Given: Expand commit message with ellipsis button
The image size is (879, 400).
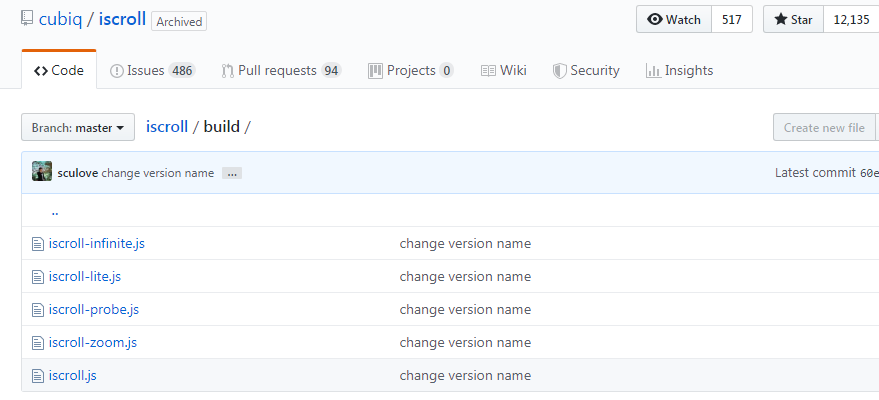Looking at the screenshot, I should 232,173.
